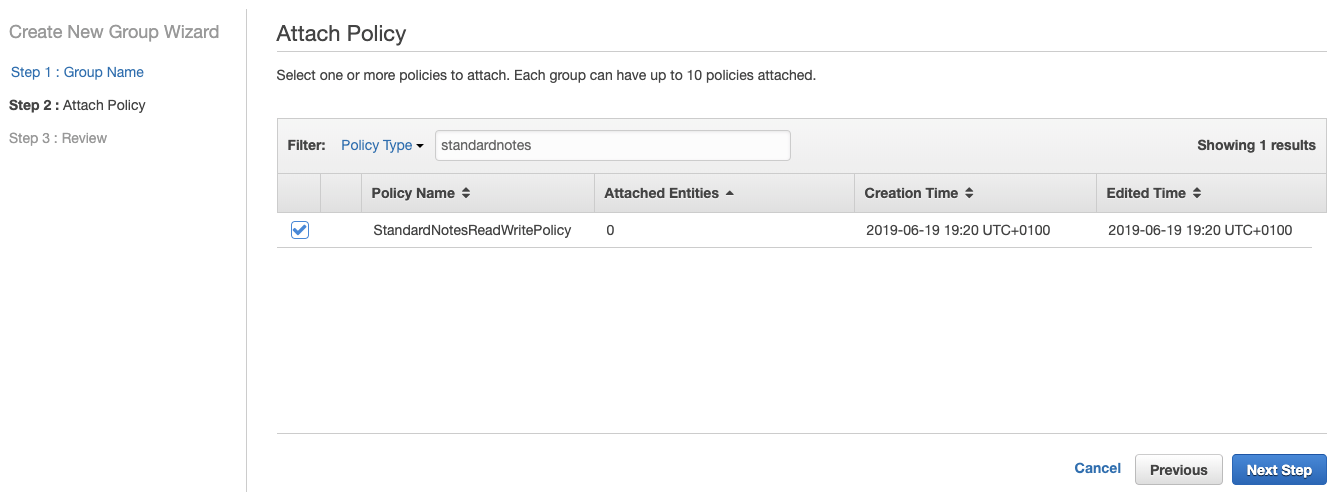Click the Attached Entities value 0
Screen dimensions: 1342x492
tap(610, 230)
